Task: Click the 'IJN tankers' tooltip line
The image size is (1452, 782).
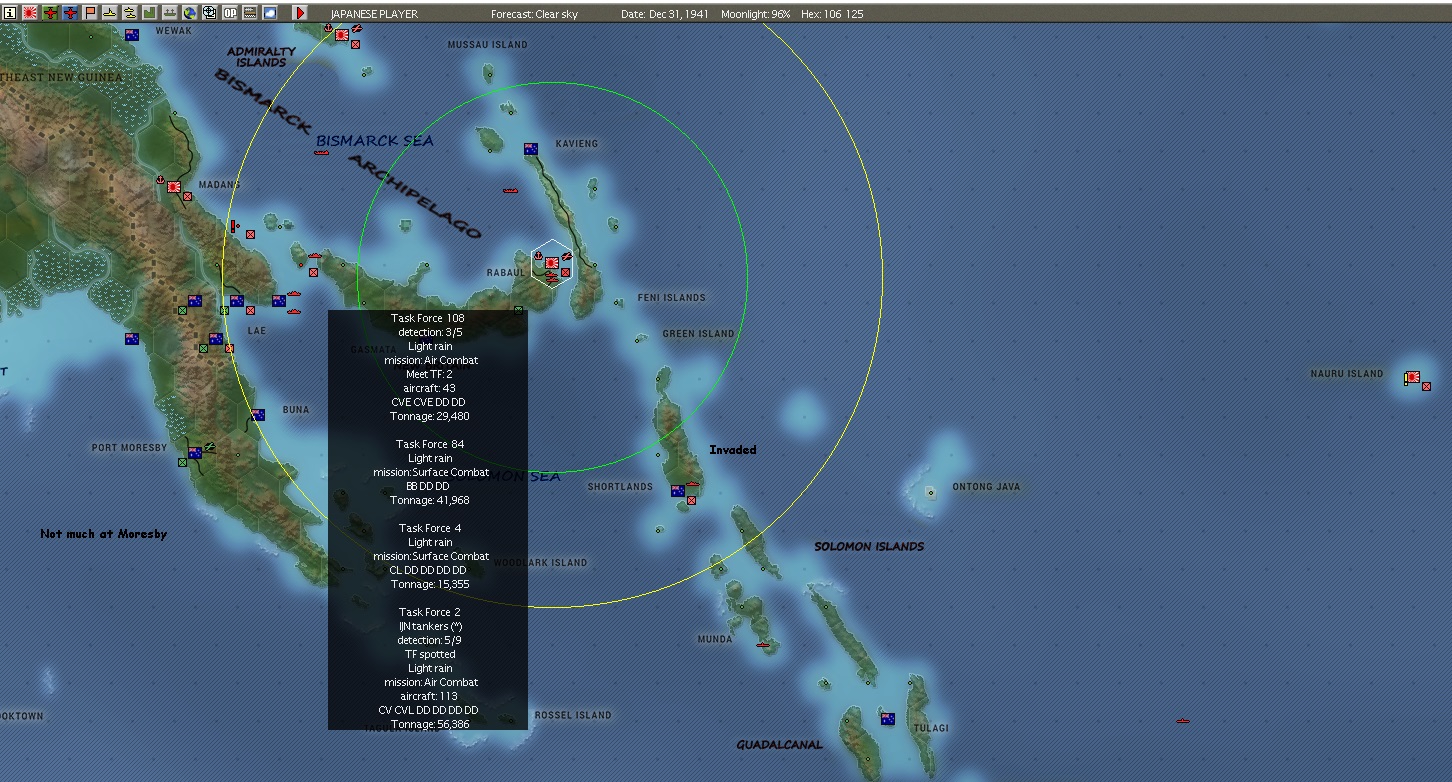Action: coord(430,626)
